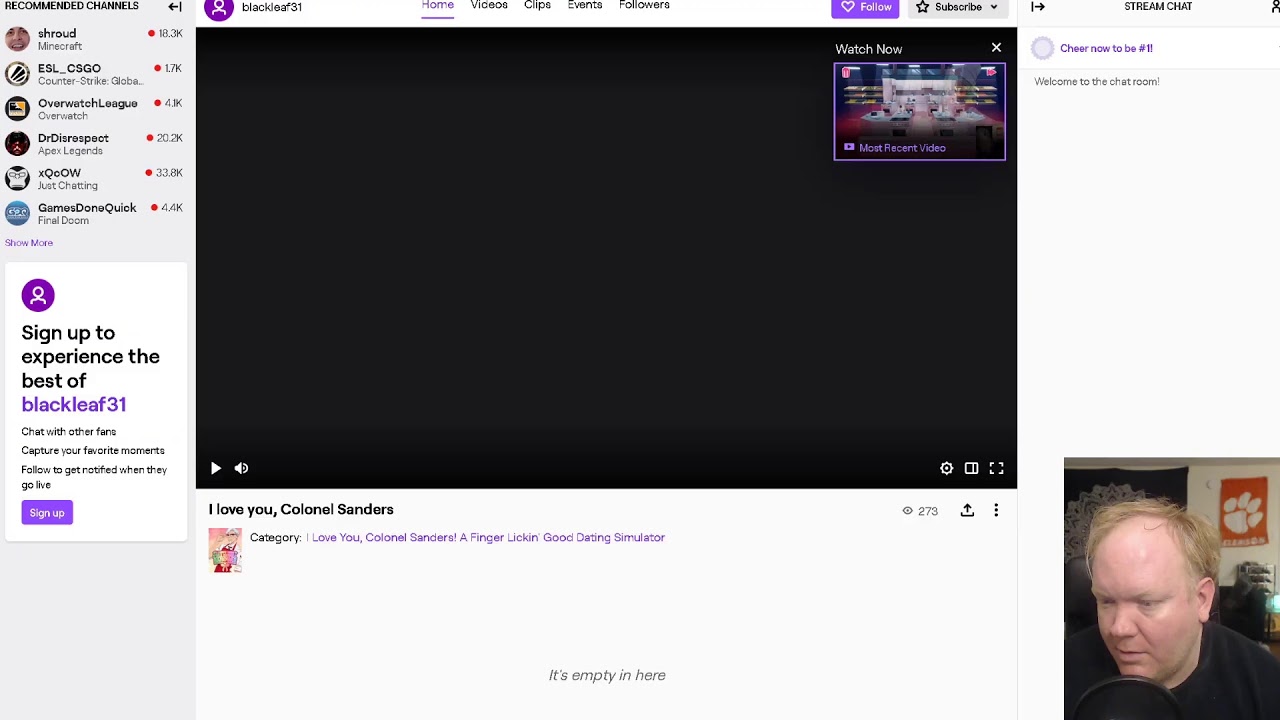Switch to the Clips tab
This screenshot has width=1280, height=720.
point(537,6)
